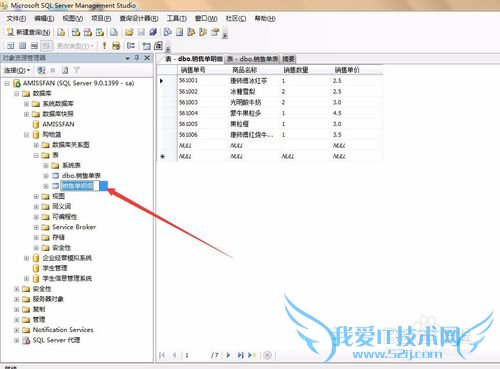Expand the 数据库关系图 folder

36,145
